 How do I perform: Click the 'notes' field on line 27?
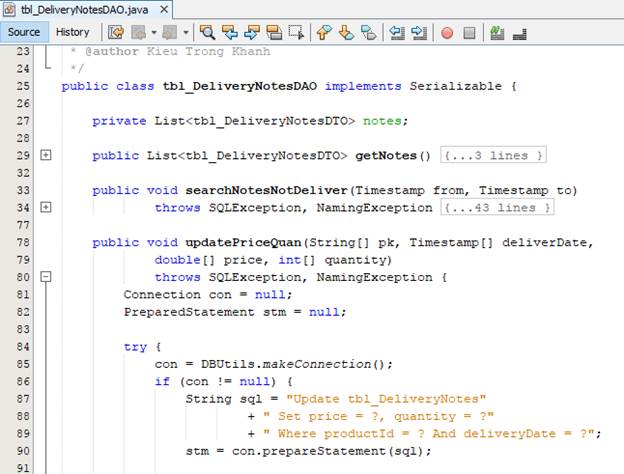click(382, 121)
